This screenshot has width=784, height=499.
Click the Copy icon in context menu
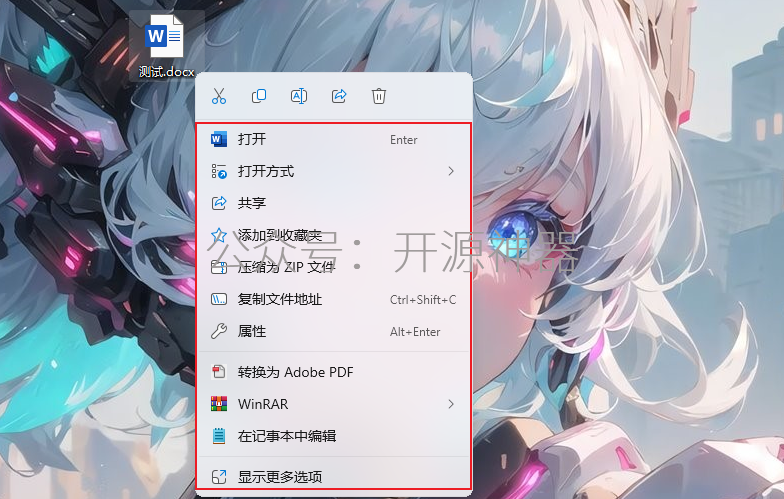(x=258, y=96)
